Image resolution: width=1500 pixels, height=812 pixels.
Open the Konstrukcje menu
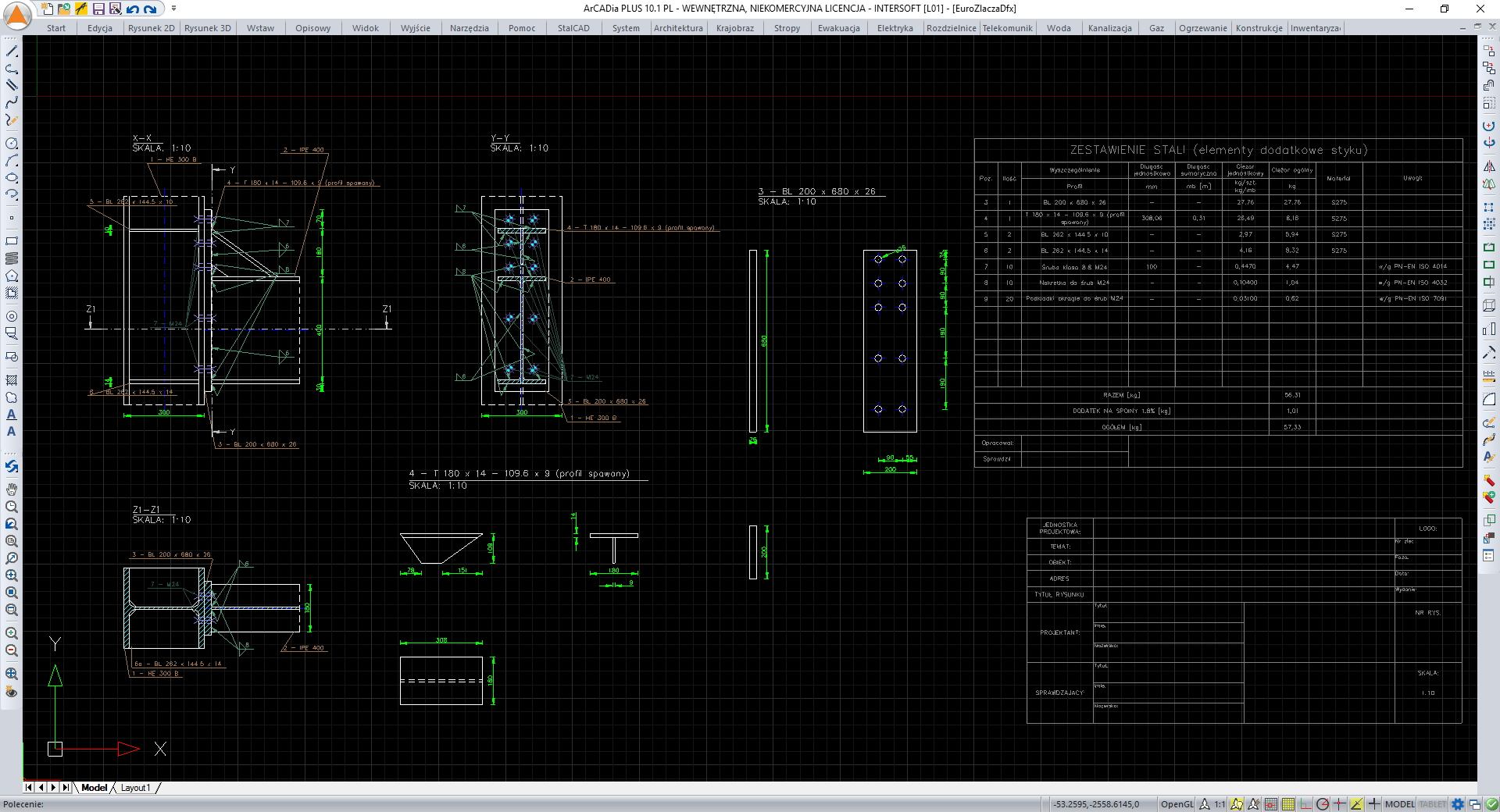click(x=1259, y=27)
